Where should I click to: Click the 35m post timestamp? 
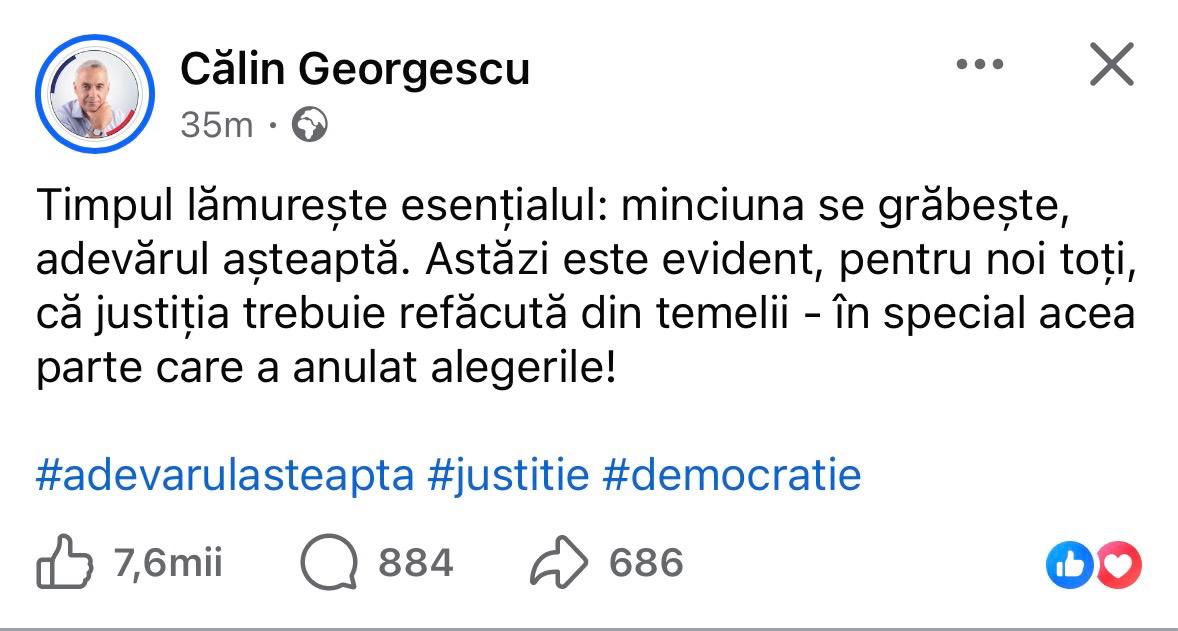click(216, 125)
